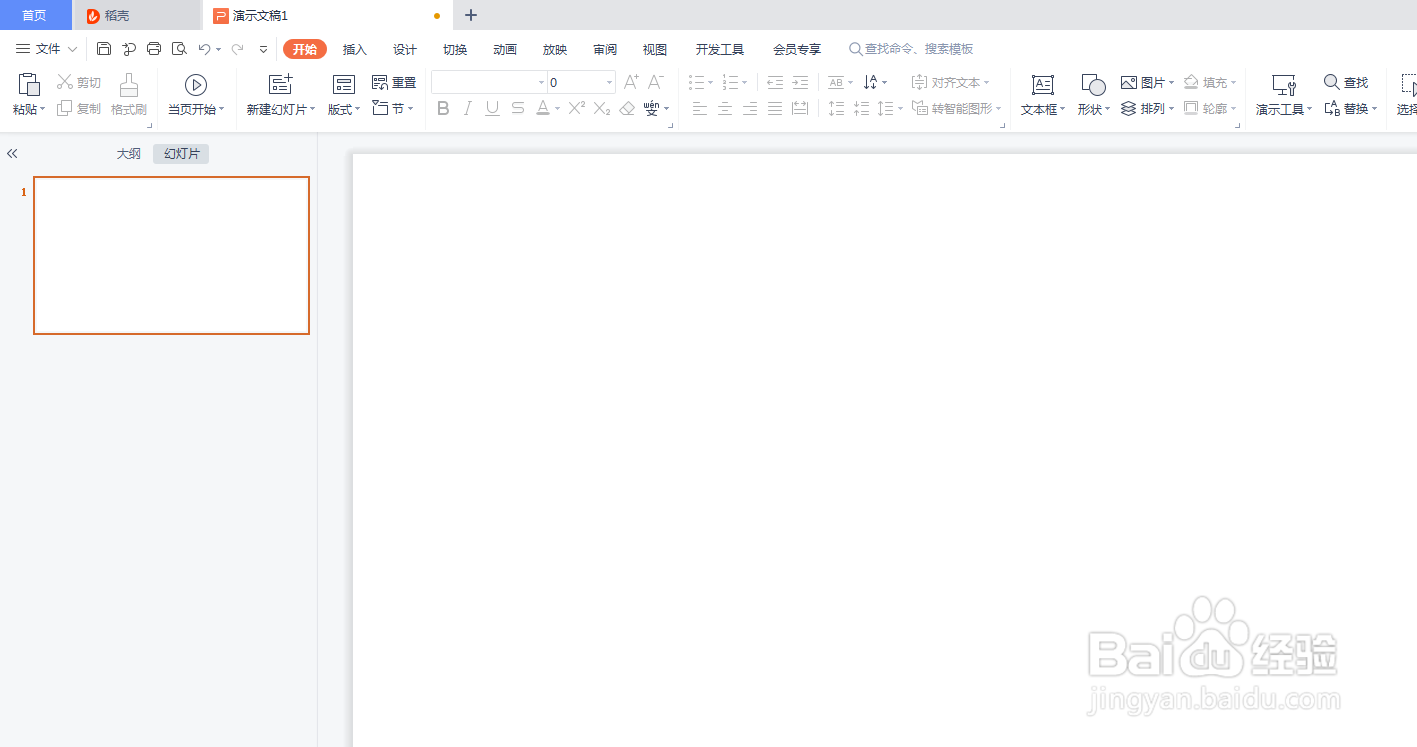
Task: Toggle Bold formatting
Action: click(443, 108)
